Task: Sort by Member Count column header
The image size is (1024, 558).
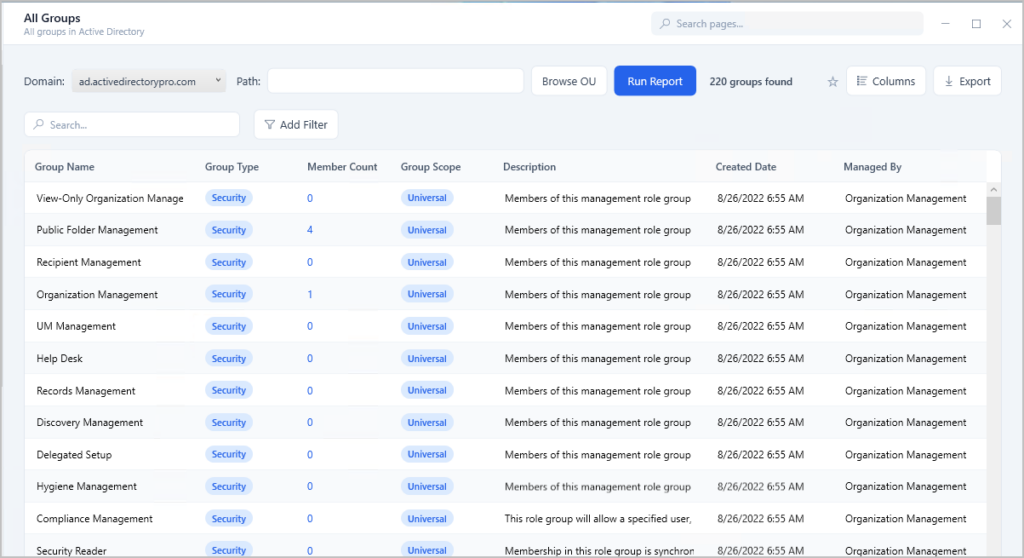Action: point(342,167)
